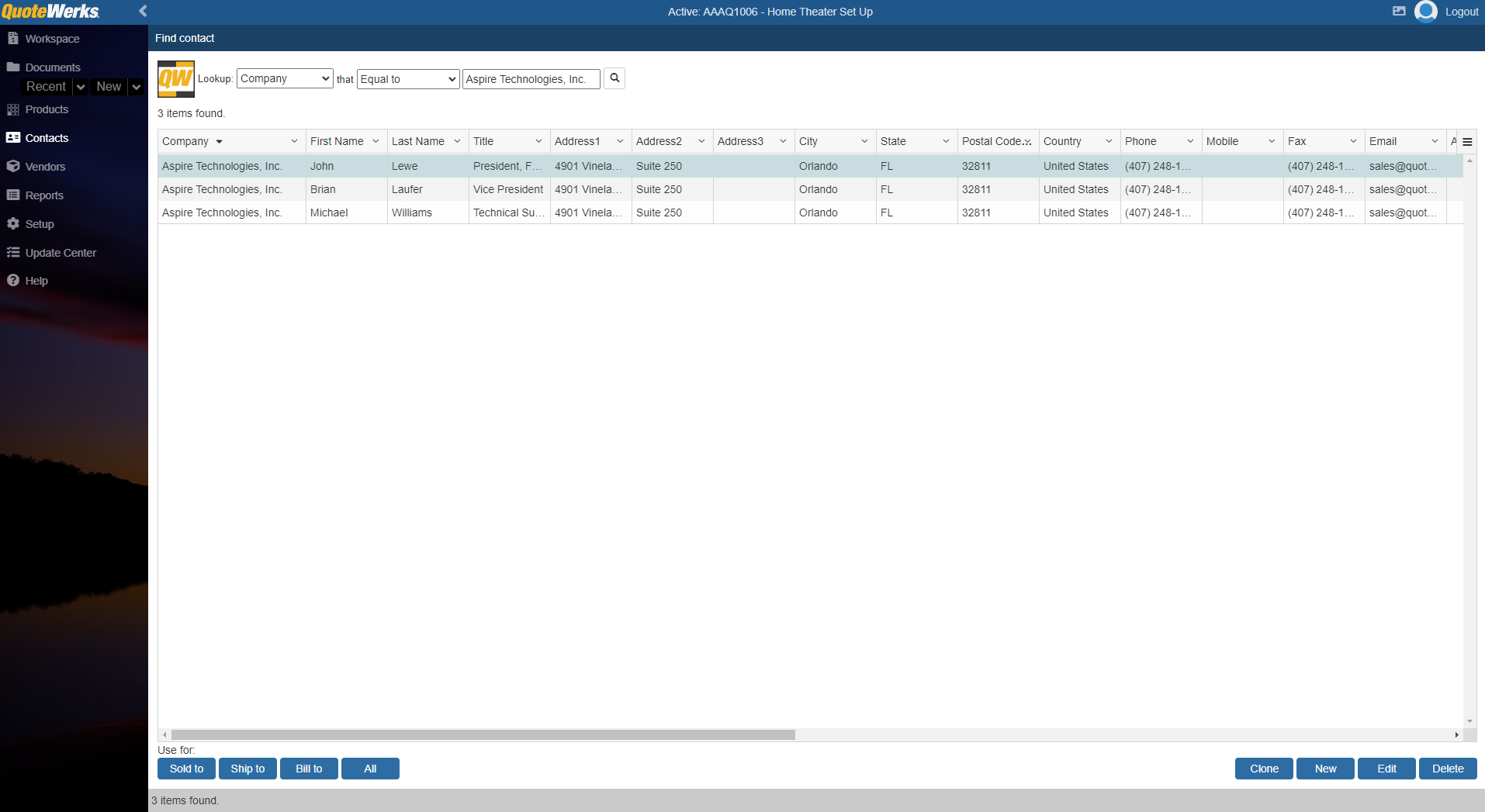1485x812 pixels.
Task: Click the Logout link
Action: (1462, 12)
